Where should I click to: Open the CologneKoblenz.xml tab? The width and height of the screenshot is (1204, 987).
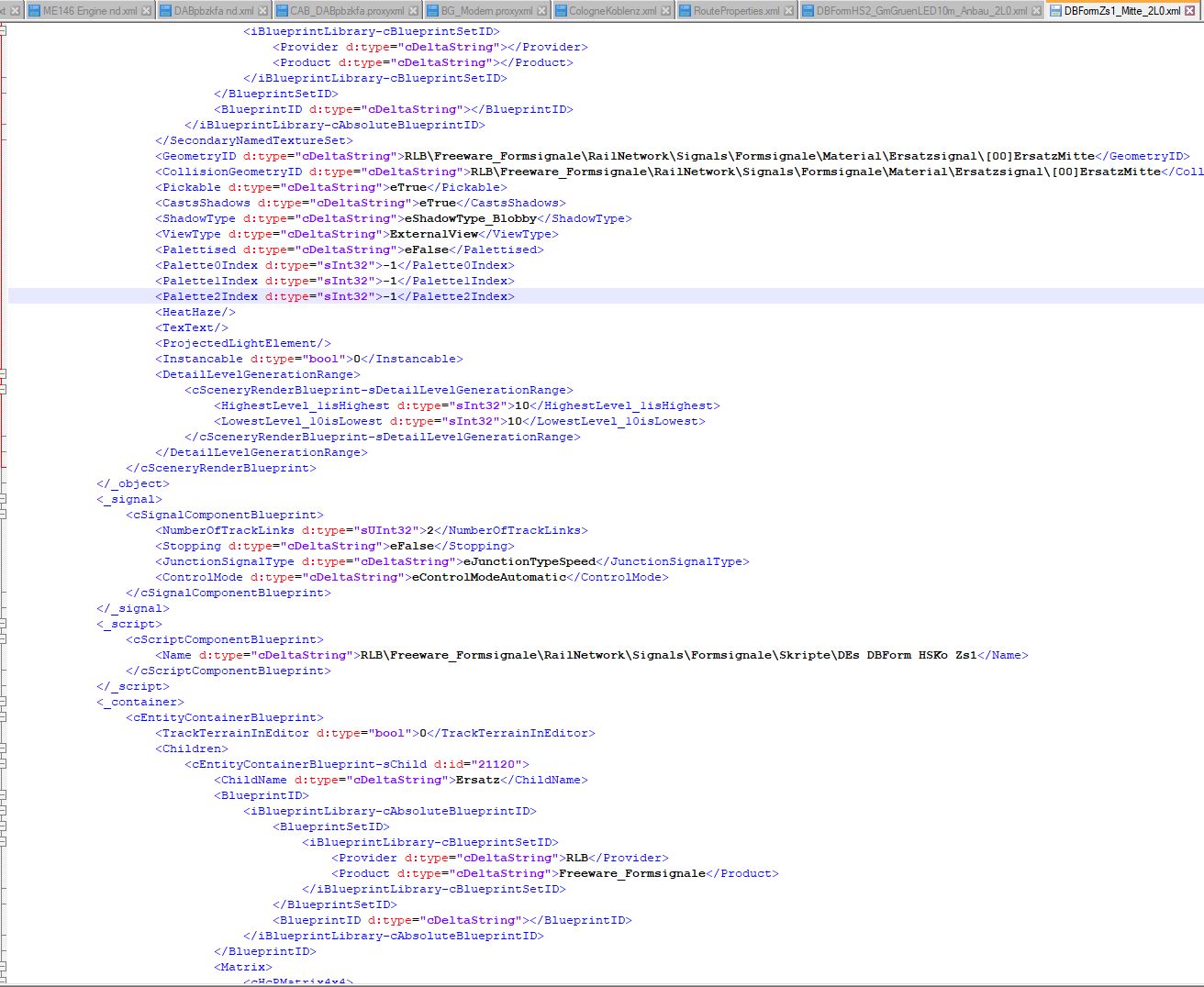[x=612, y=11]
